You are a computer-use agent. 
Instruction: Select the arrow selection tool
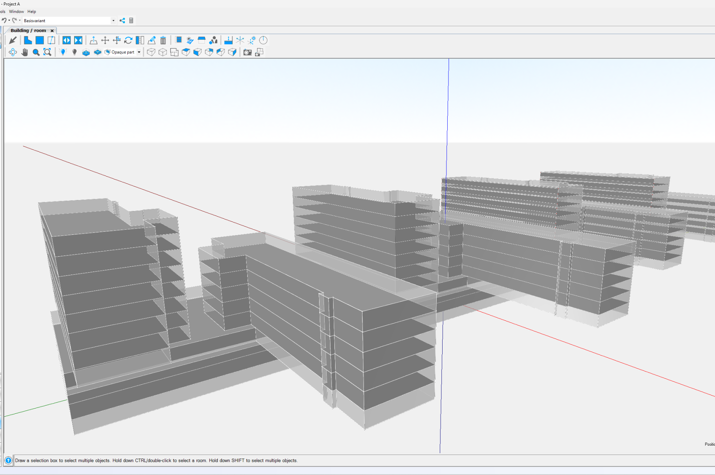click(12, 41)
